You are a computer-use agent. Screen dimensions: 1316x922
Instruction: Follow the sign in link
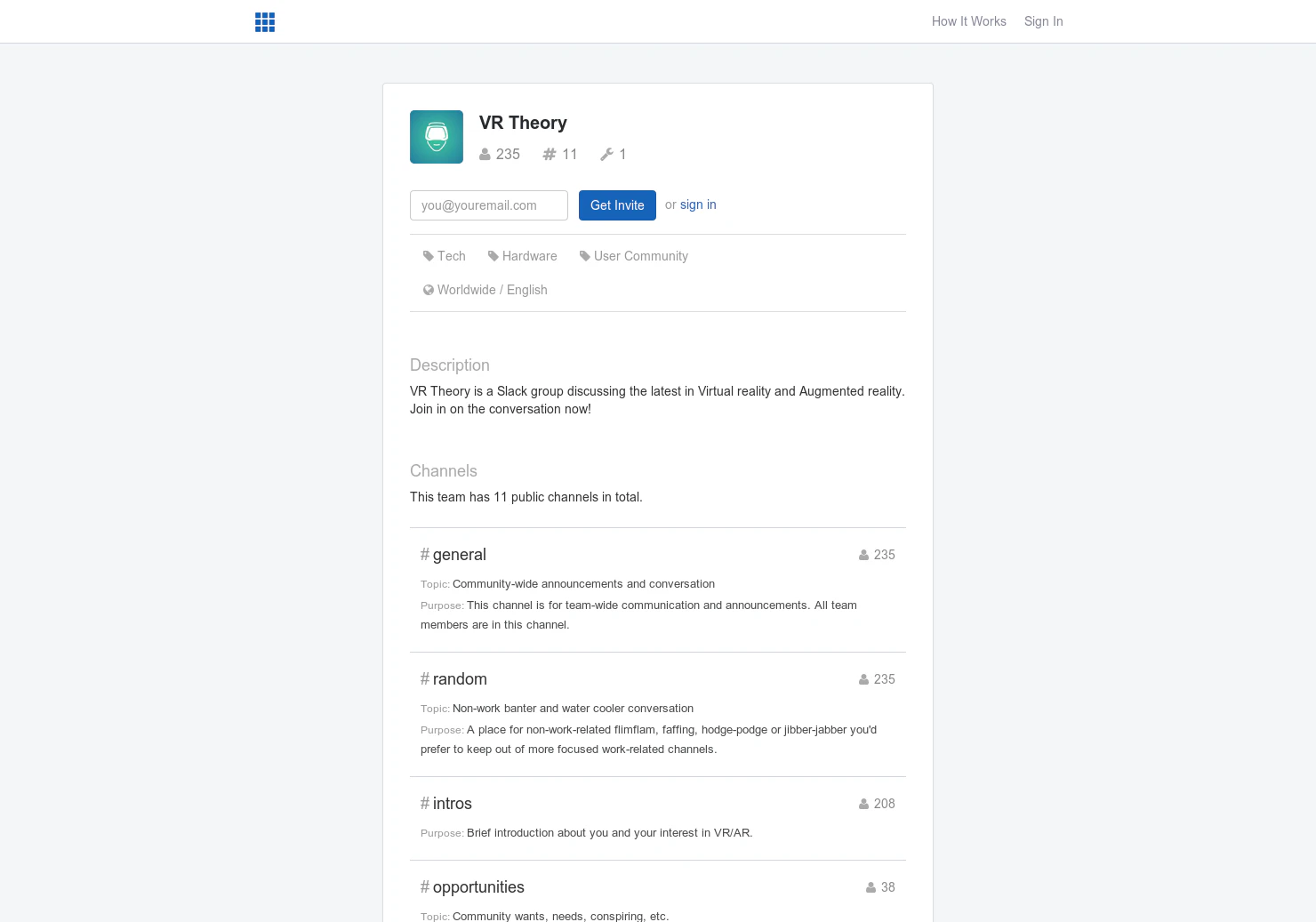[698, 204]
